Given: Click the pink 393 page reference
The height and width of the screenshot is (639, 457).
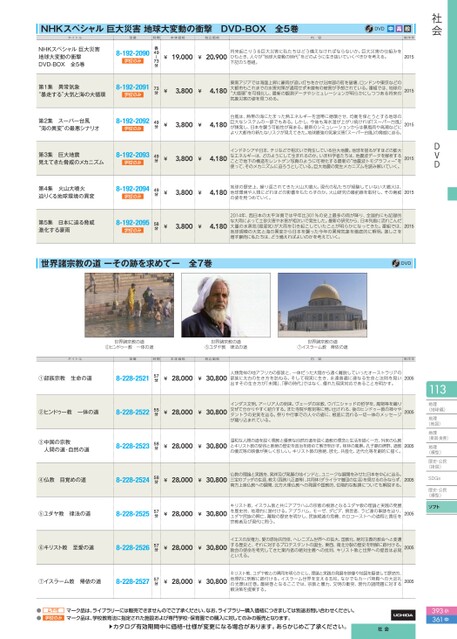Looking at the screenshot, I should (x=441, y=611).
